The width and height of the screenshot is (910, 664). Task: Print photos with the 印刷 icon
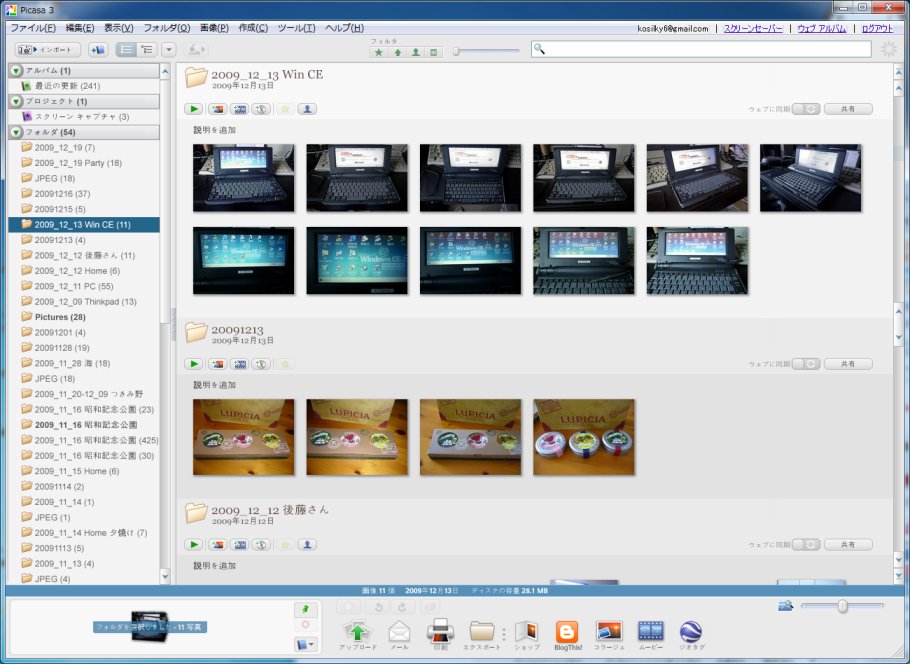[441, 630]
